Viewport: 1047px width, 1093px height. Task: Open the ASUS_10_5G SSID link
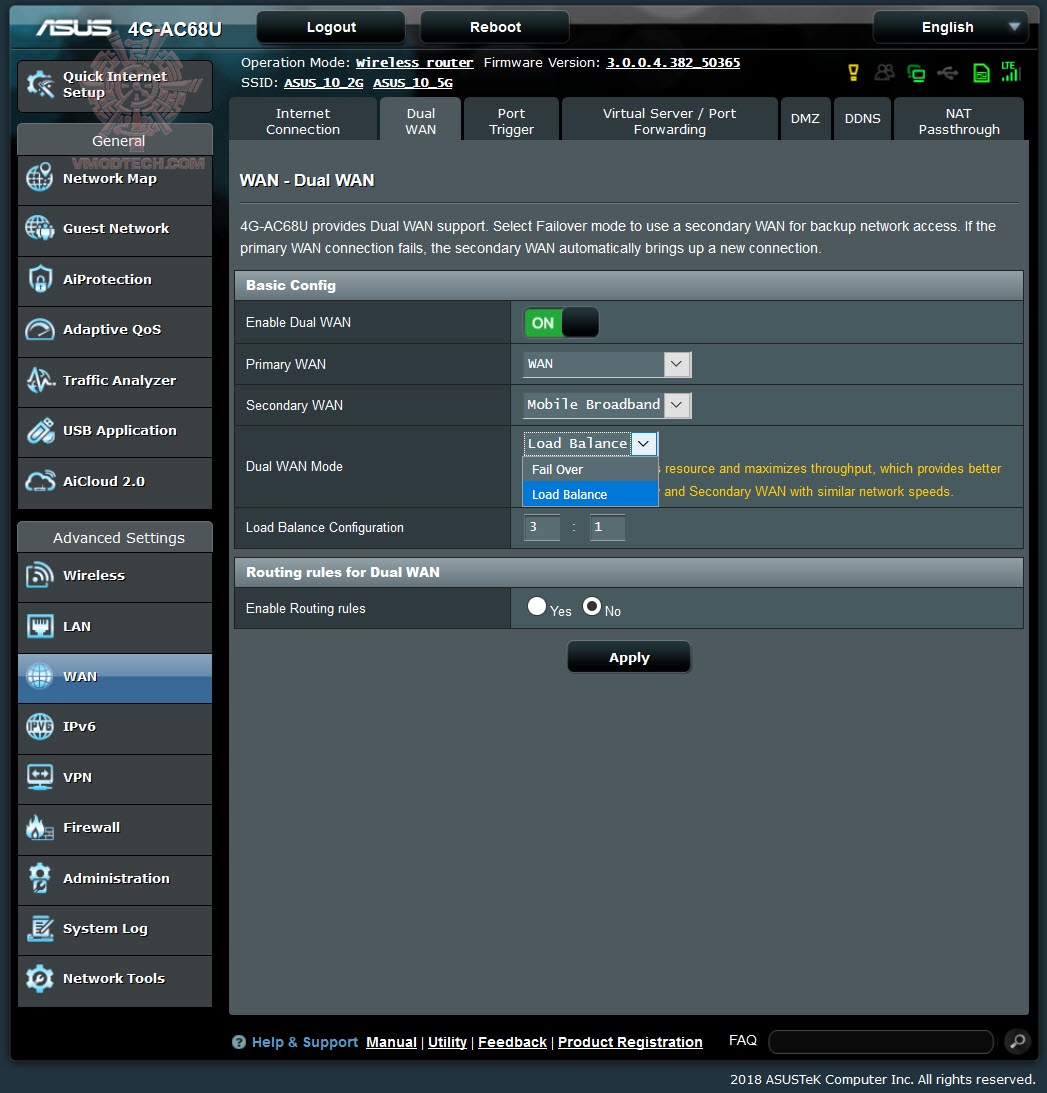(x=413, y=83)
